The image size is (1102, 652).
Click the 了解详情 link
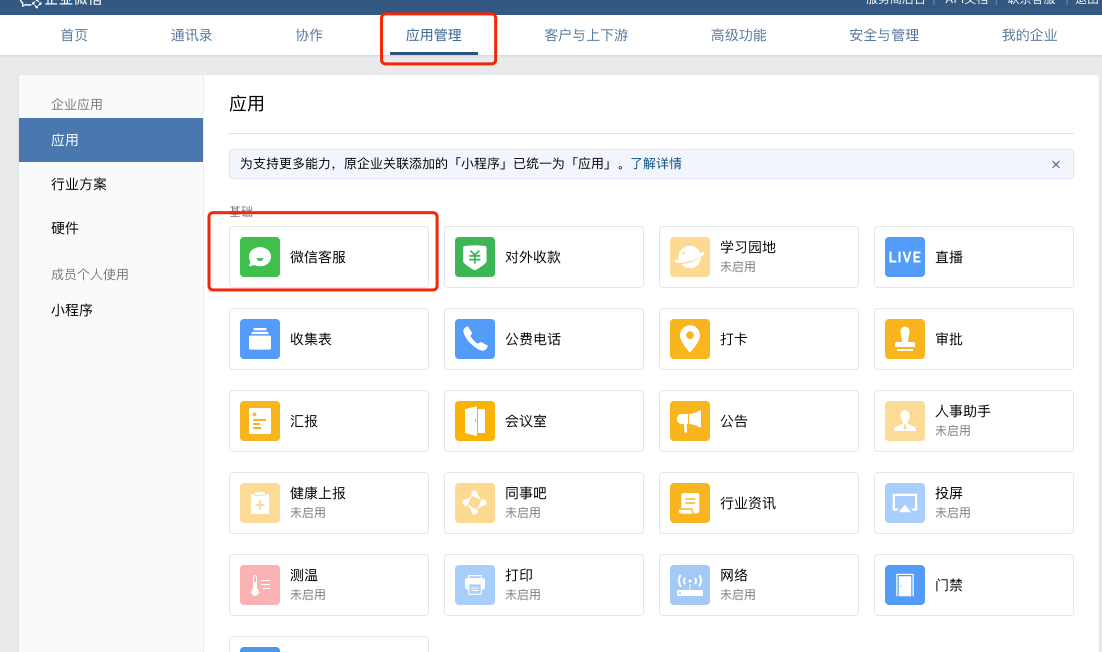[656, 164]
